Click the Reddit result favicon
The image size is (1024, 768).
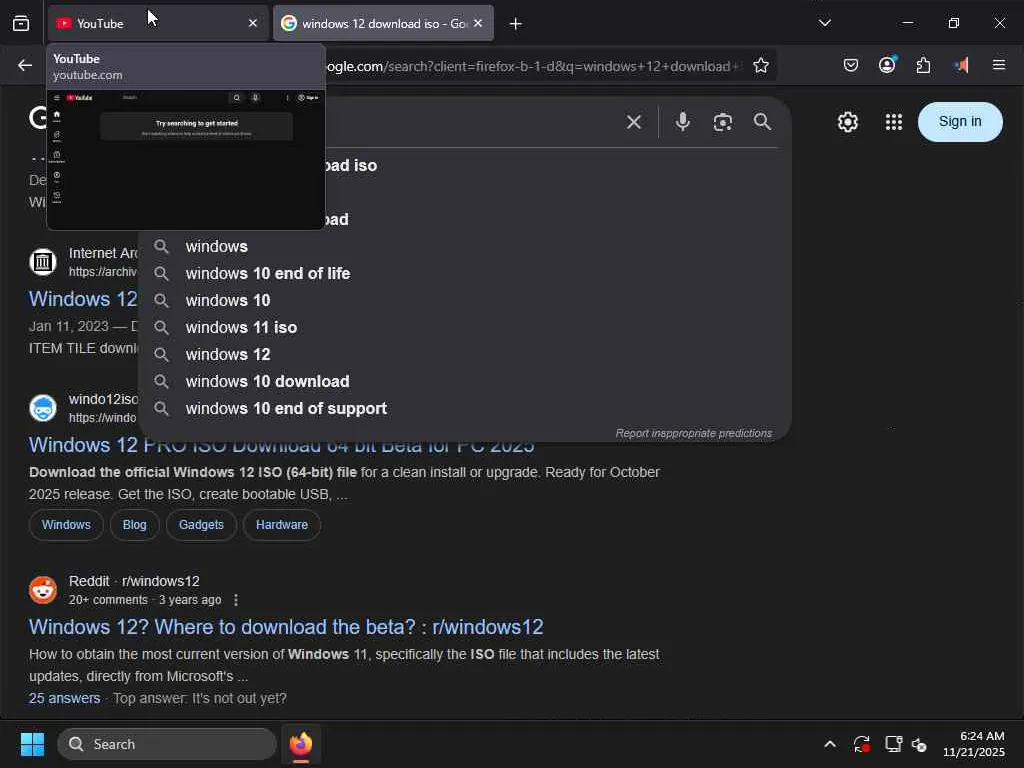tap(43, 590)
